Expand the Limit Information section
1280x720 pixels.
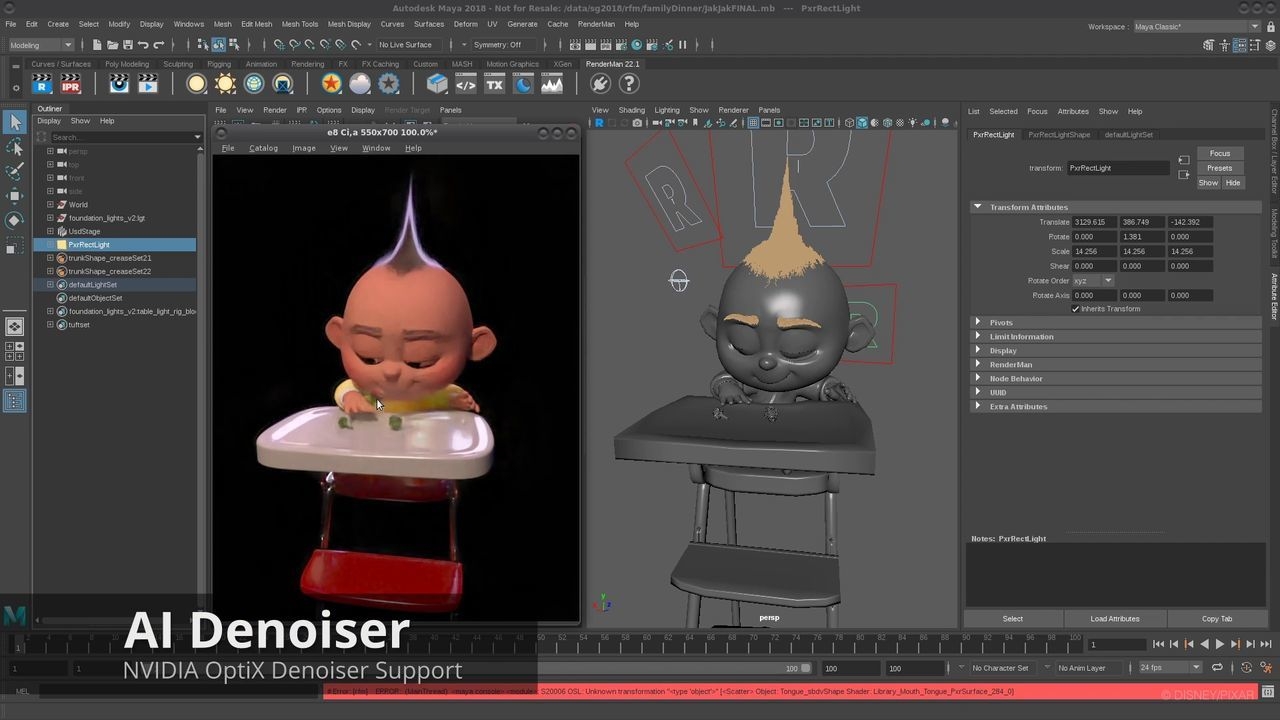point(1115,337)
